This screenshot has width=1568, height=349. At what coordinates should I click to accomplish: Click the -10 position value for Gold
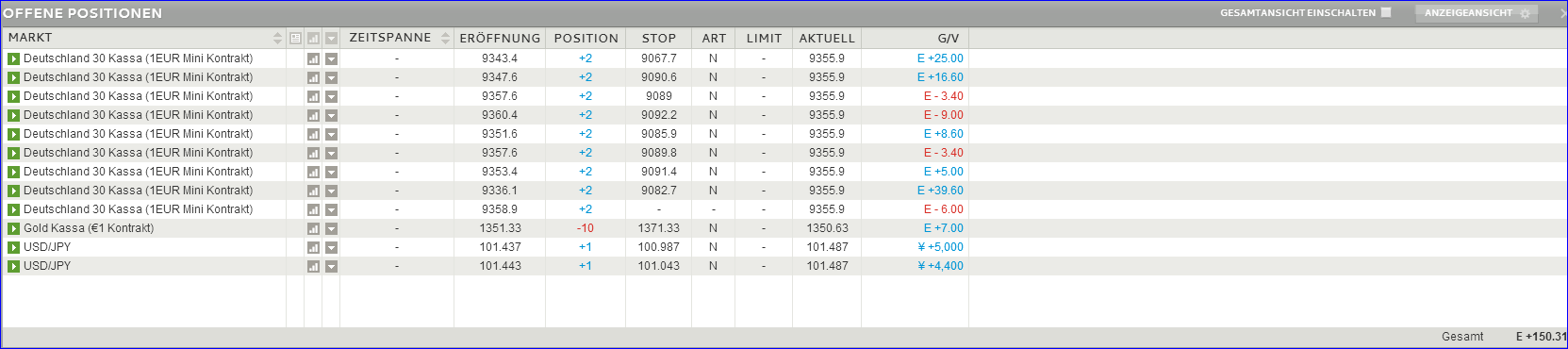point(586,228)
